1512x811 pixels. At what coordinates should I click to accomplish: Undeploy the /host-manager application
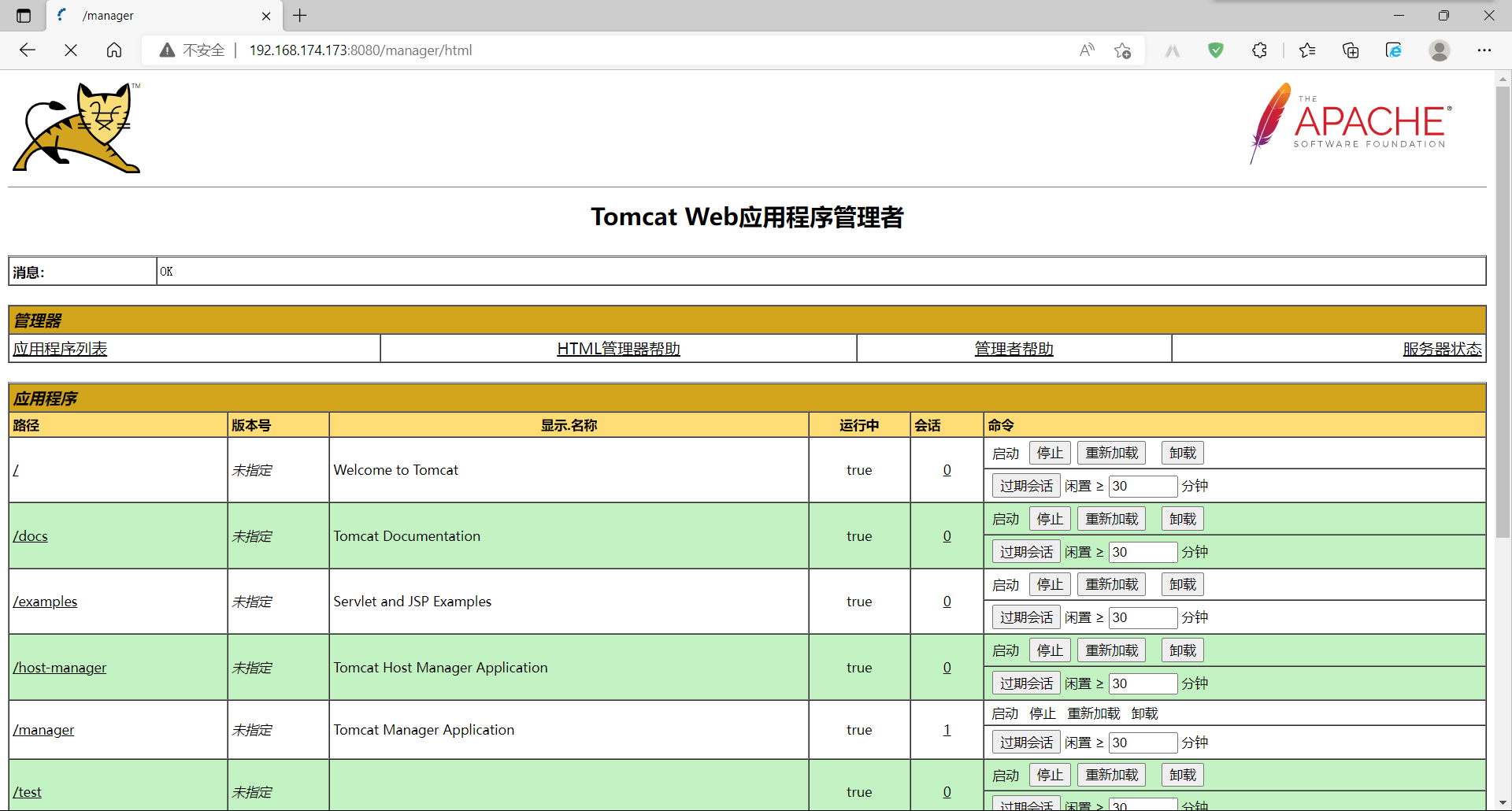pos(1183,651)
